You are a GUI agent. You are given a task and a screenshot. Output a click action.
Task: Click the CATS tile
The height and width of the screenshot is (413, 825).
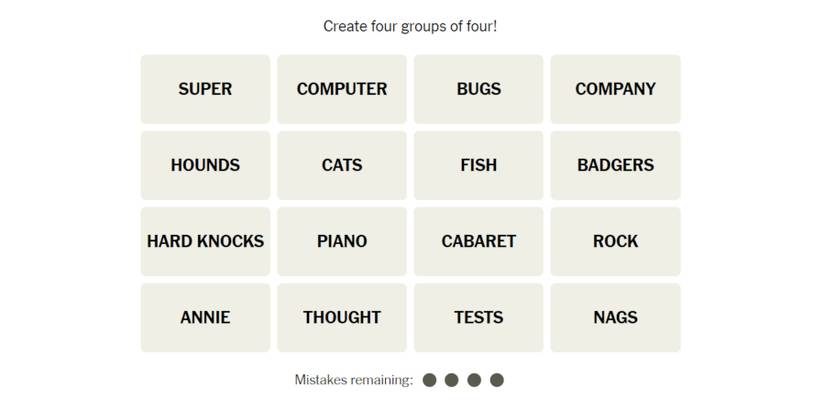342,165
